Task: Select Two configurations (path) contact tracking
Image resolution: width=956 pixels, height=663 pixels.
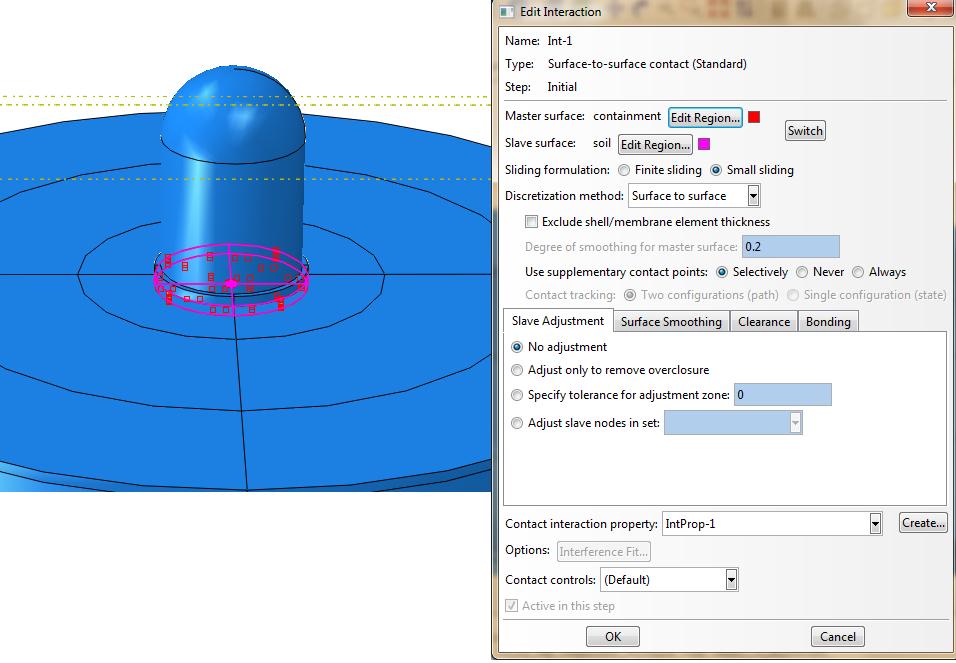Action: click(x=630, y=295)
